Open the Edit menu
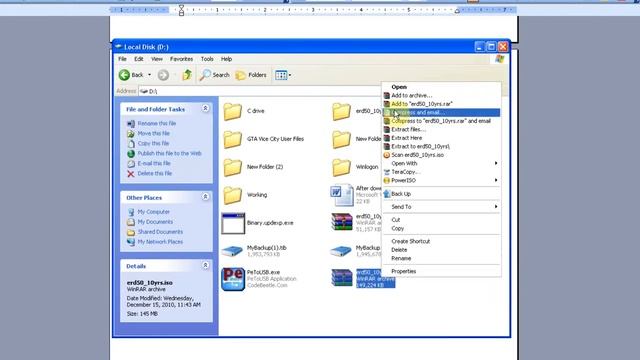This screenshot has width=640, height=360. pyautogui.click(x=139, y=59)
